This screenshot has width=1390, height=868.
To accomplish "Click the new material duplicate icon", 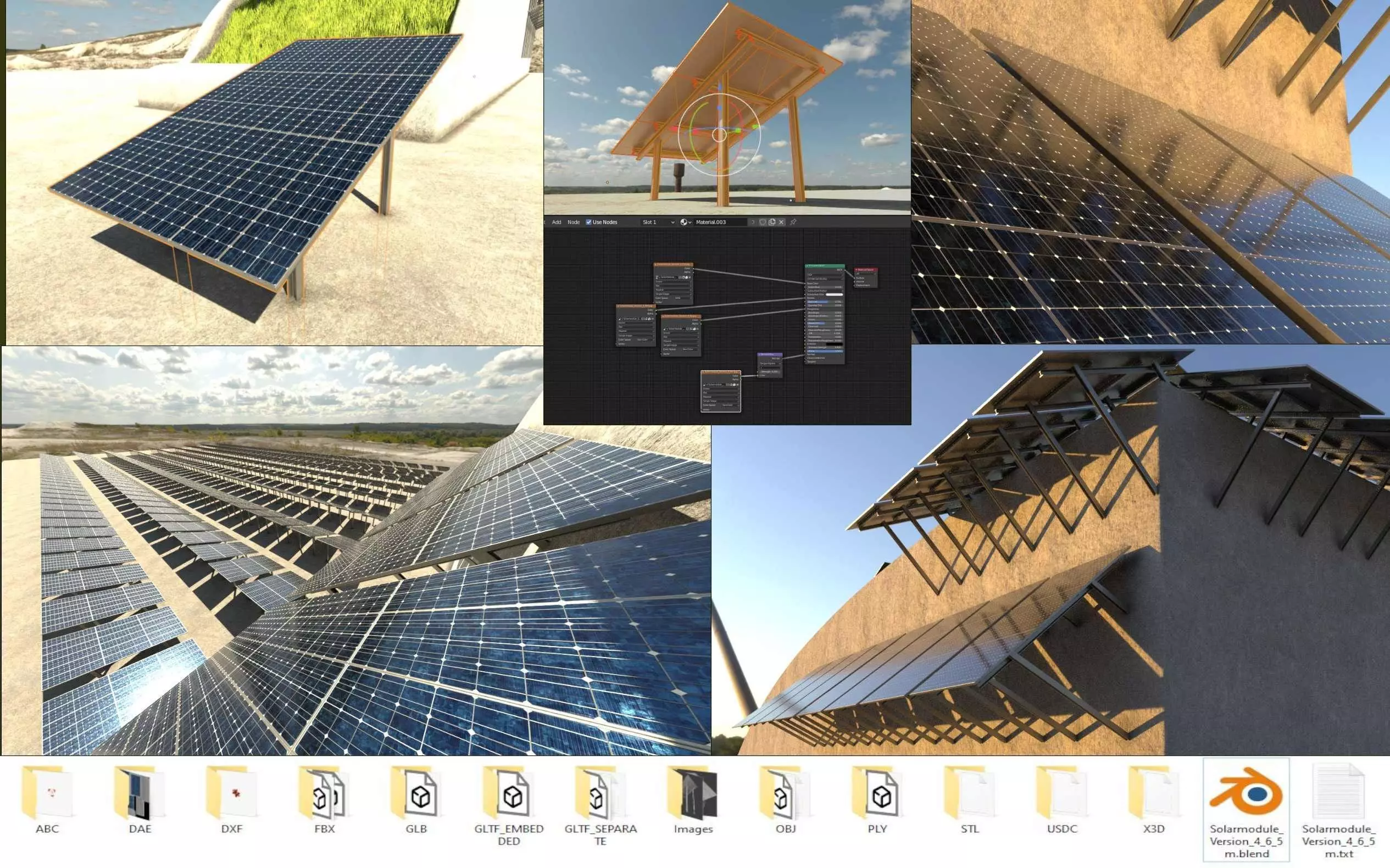I will click(772, 222).
